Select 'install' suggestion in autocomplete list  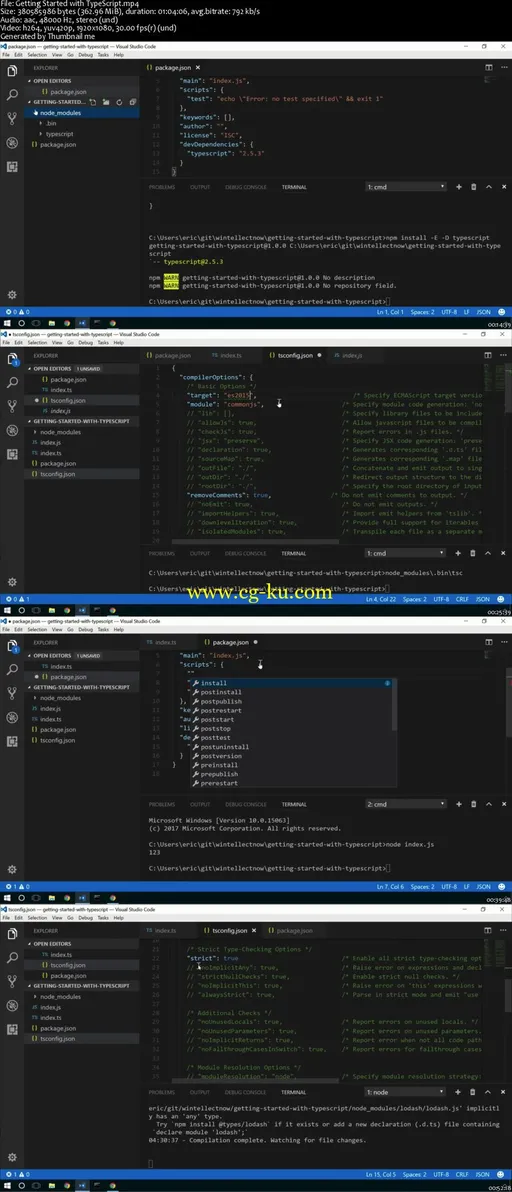click(x=292, y=683)
